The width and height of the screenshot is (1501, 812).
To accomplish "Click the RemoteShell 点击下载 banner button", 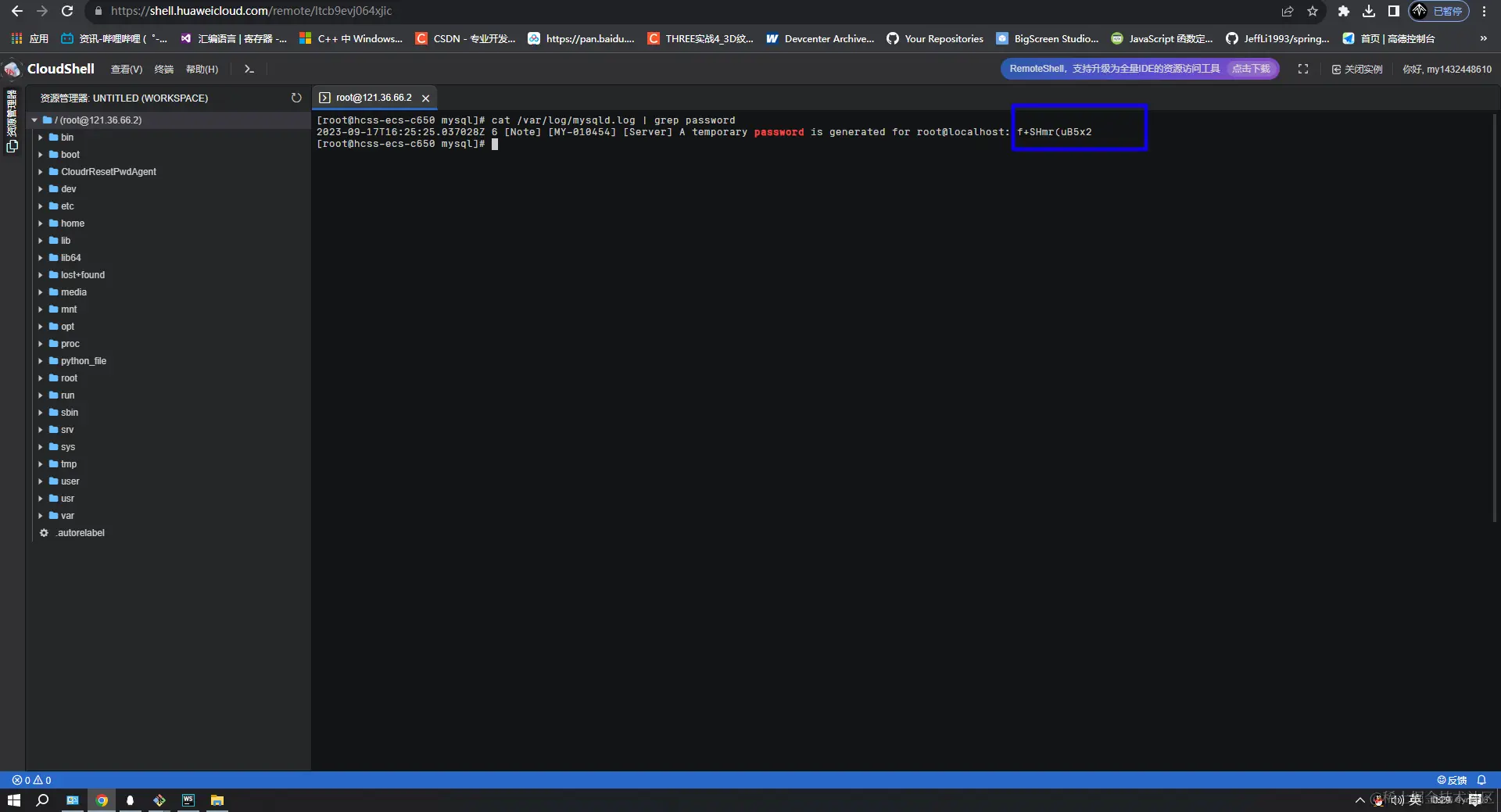I will [x=1251, y=69].
